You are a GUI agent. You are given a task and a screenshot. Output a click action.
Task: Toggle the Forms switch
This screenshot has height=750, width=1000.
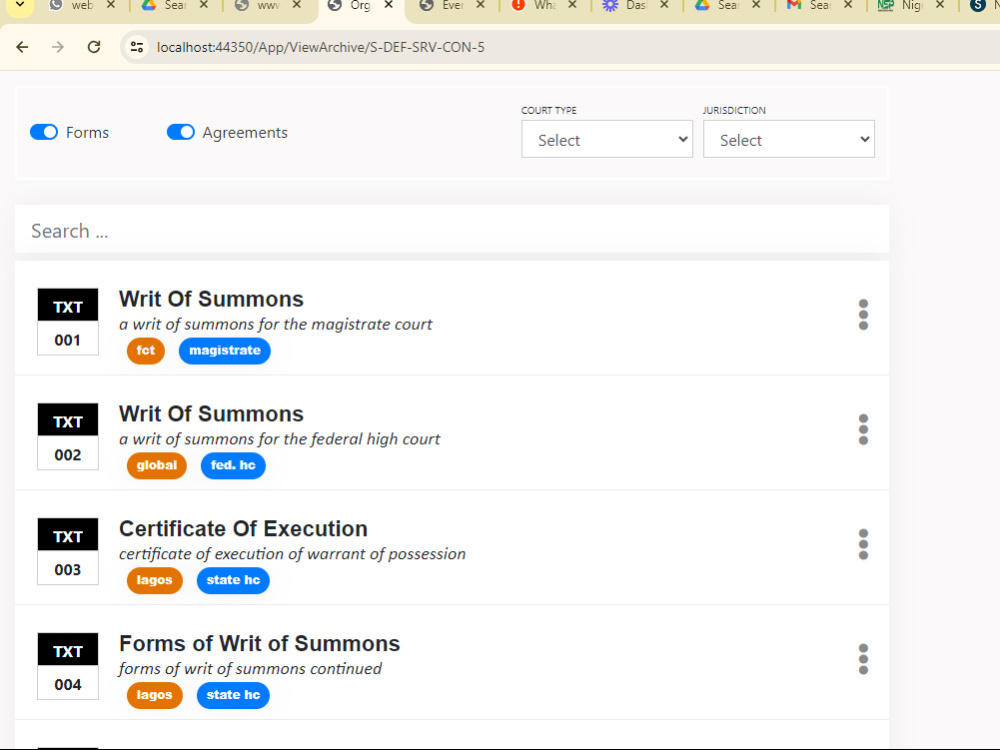tap(44, 132)
